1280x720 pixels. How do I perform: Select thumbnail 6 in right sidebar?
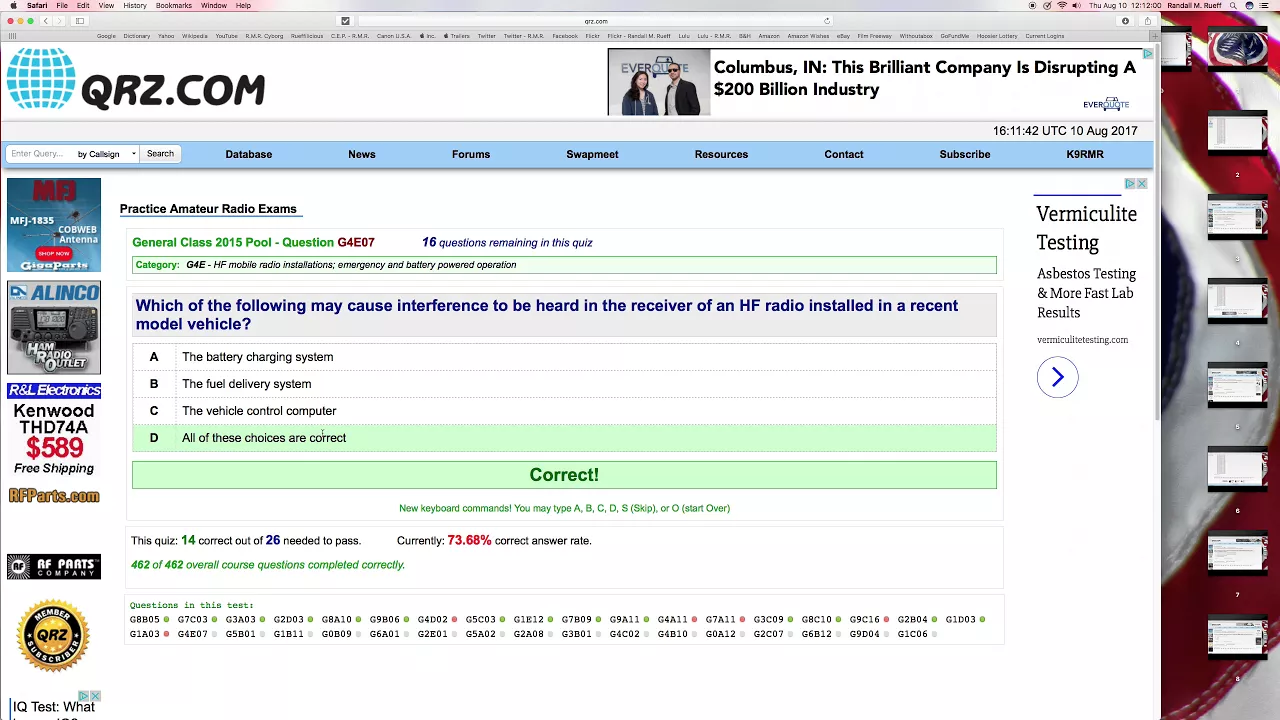pyautogui.click(x=1237, y=470)
